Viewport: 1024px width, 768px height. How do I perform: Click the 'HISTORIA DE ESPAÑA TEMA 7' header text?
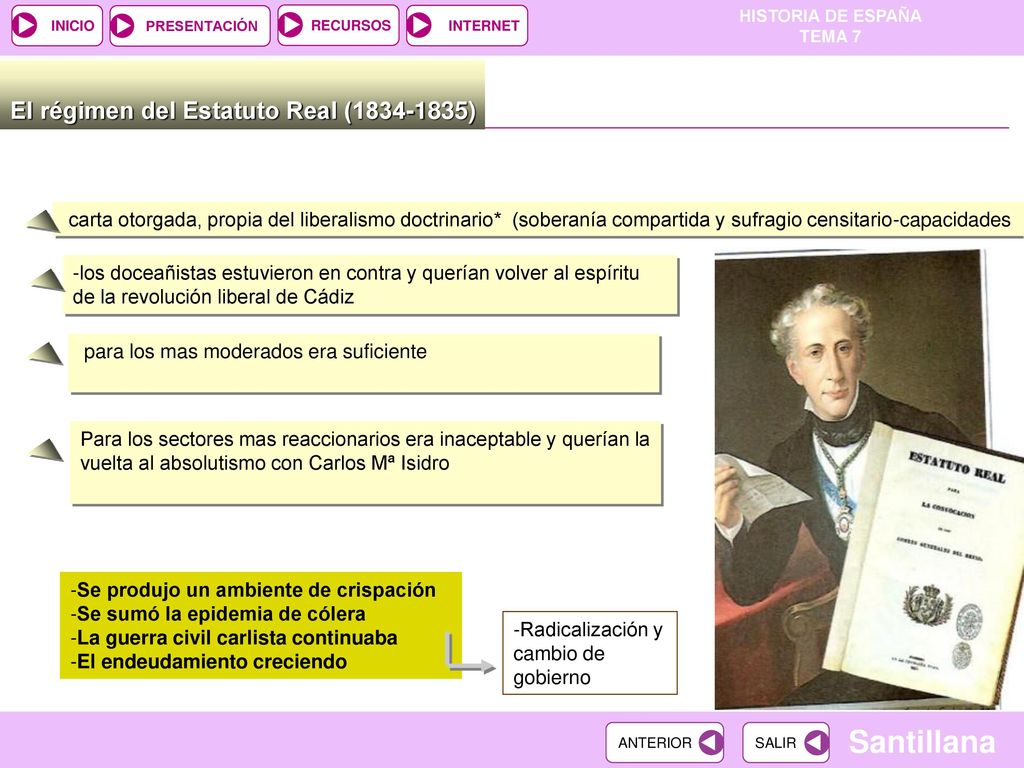(830, 26)
